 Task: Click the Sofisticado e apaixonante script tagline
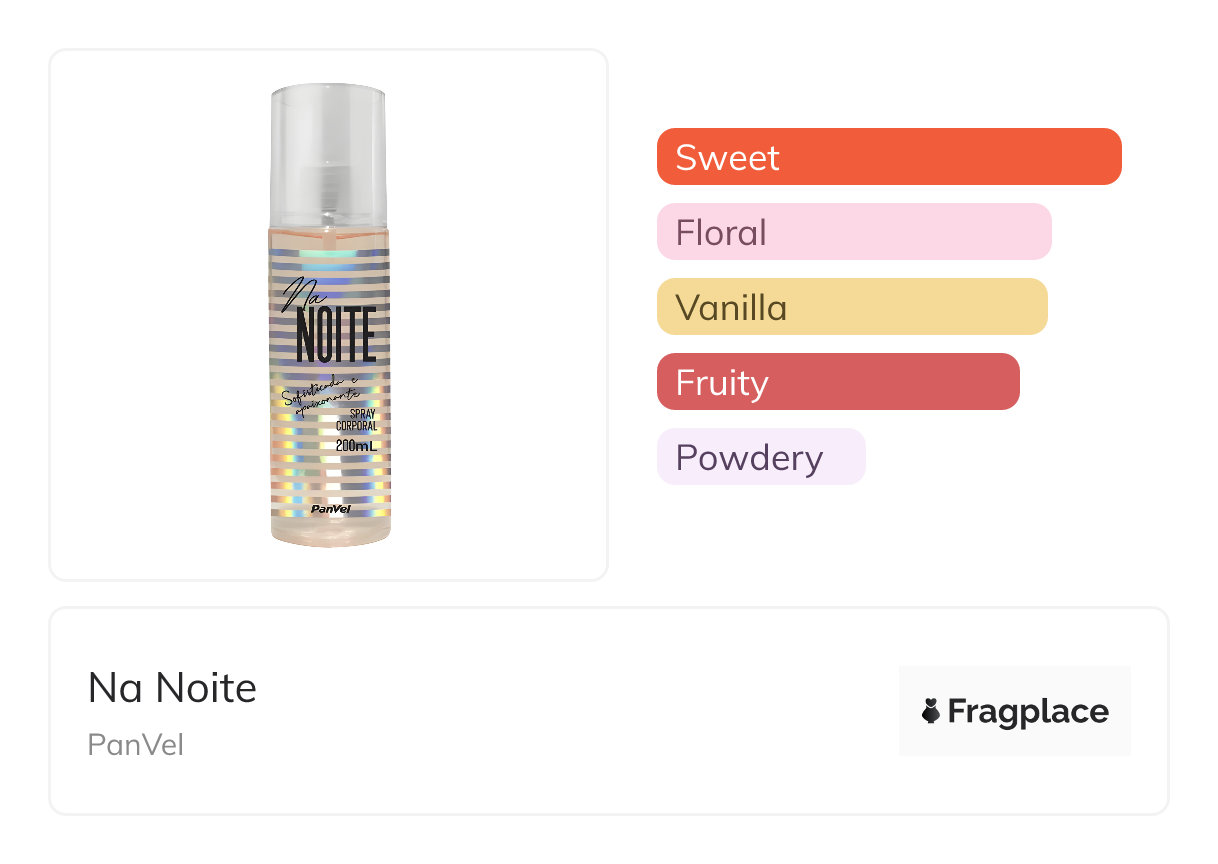click(322, 393)
